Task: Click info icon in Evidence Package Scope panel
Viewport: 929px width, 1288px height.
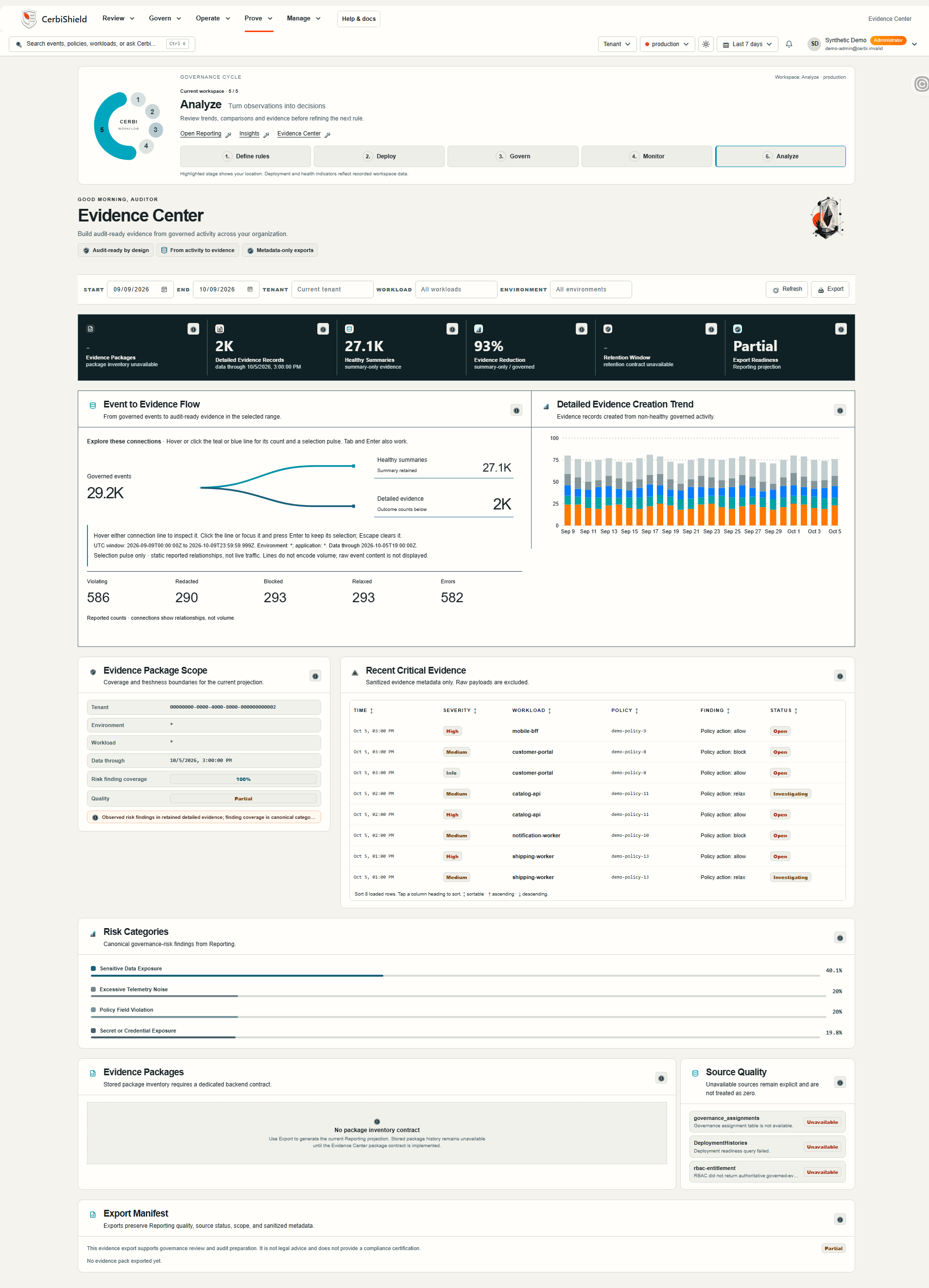Action: [315, 676]
